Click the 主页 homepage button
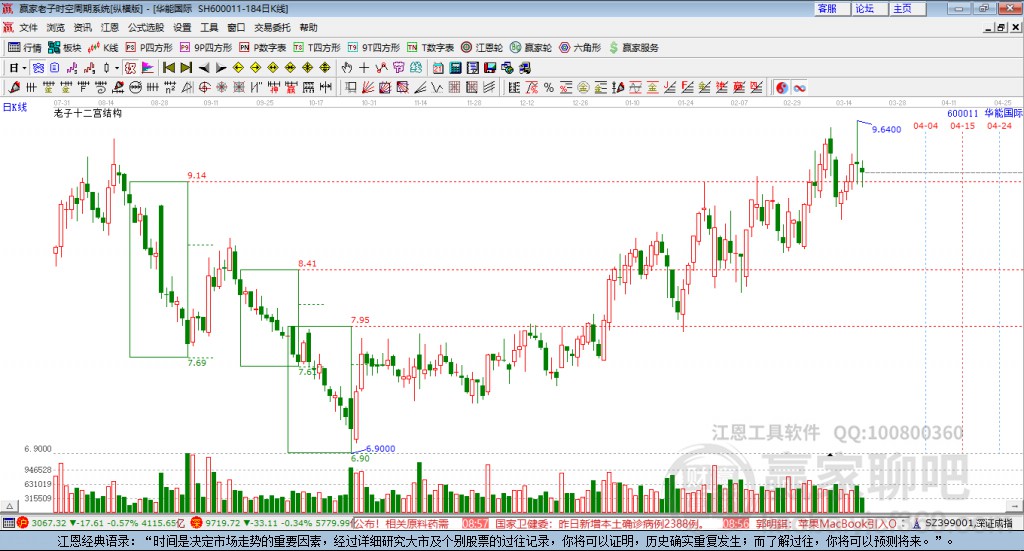Image resolution: width=1024 pixels, height=551 pixels. pos(907,8)
